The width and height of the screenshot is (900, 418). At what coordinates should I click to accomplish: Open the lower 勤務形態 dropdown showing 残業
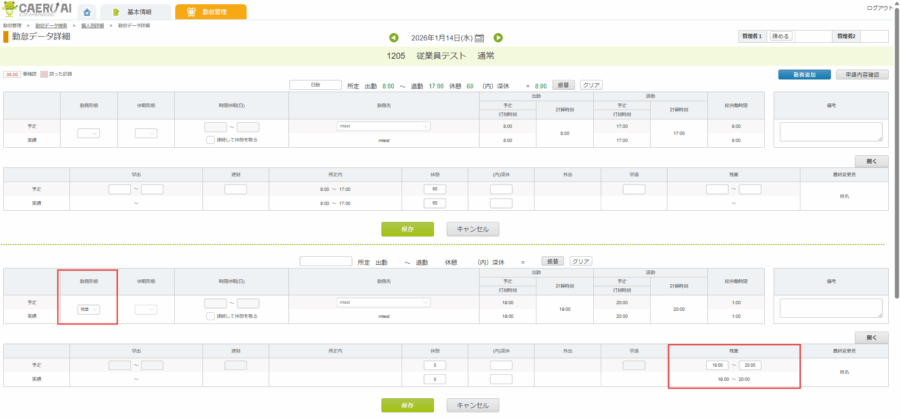[89, 310]
